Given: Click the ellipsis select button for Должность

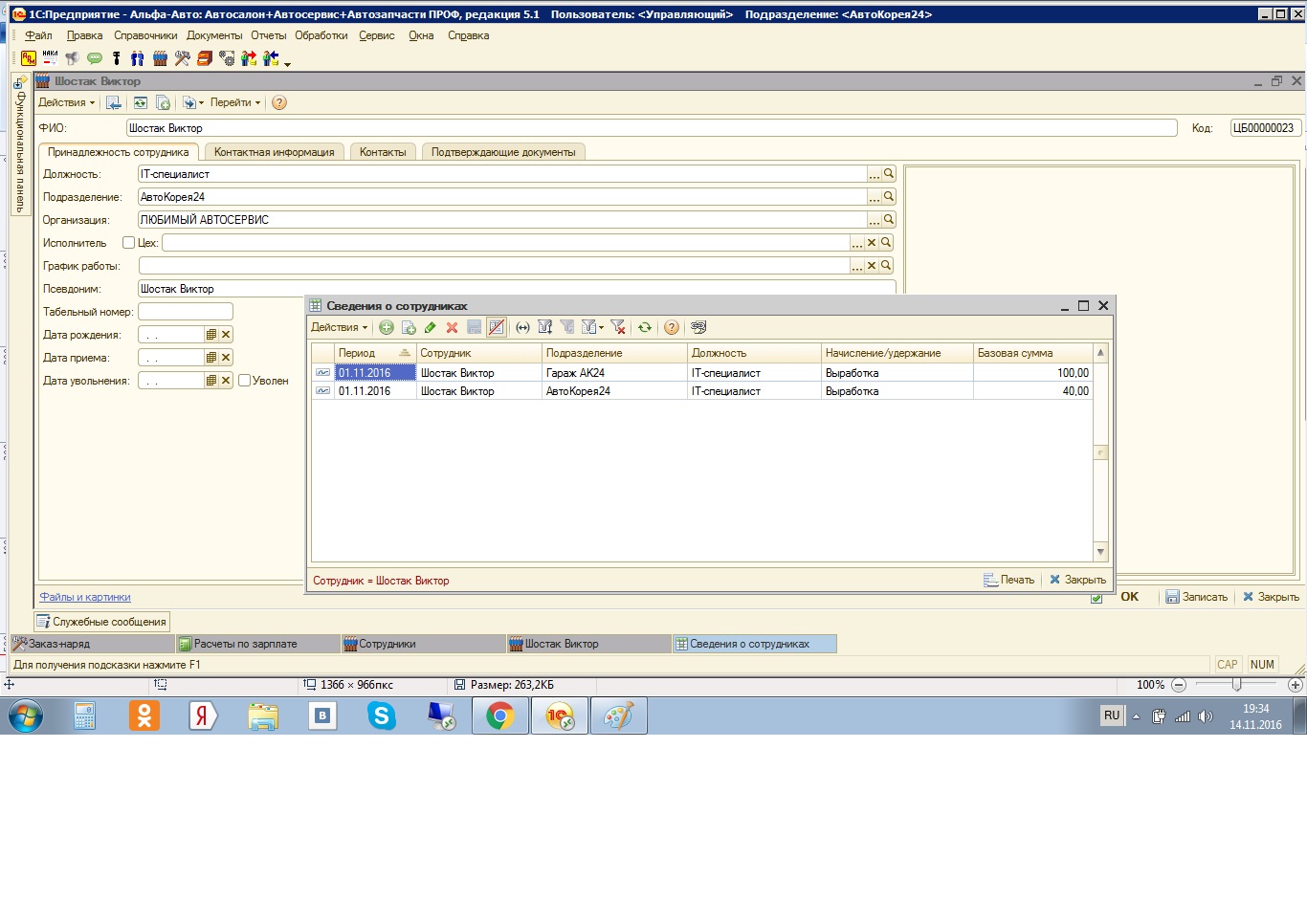Looking at the screenshot, I should tap(874, 174).
